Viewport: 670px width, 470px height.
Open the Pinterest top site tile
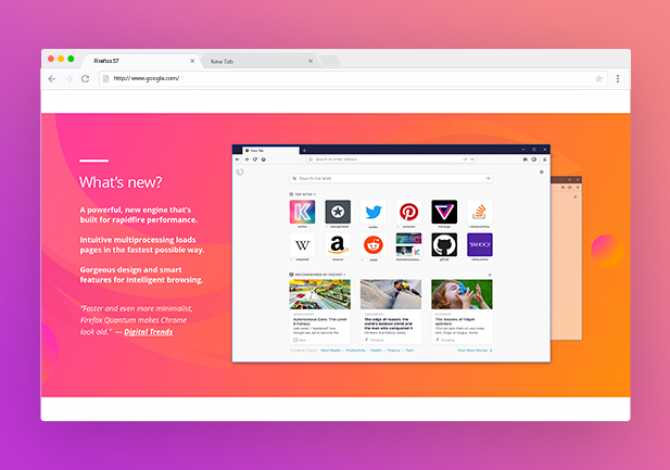point(408,212)
